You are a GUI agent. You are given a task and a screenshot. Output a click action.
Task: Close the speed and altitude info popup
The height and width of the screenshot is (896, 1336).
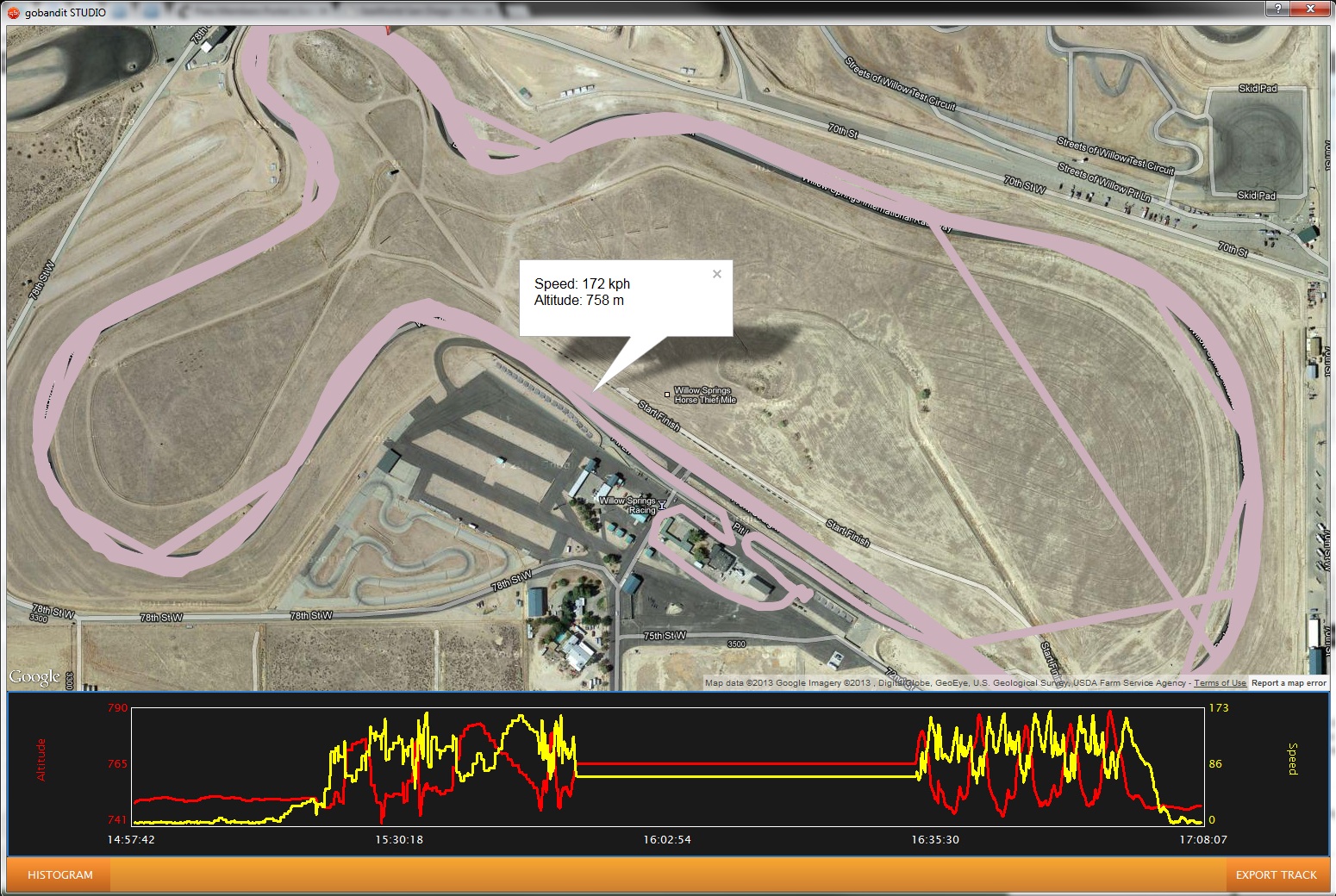(x=716, y=275)
